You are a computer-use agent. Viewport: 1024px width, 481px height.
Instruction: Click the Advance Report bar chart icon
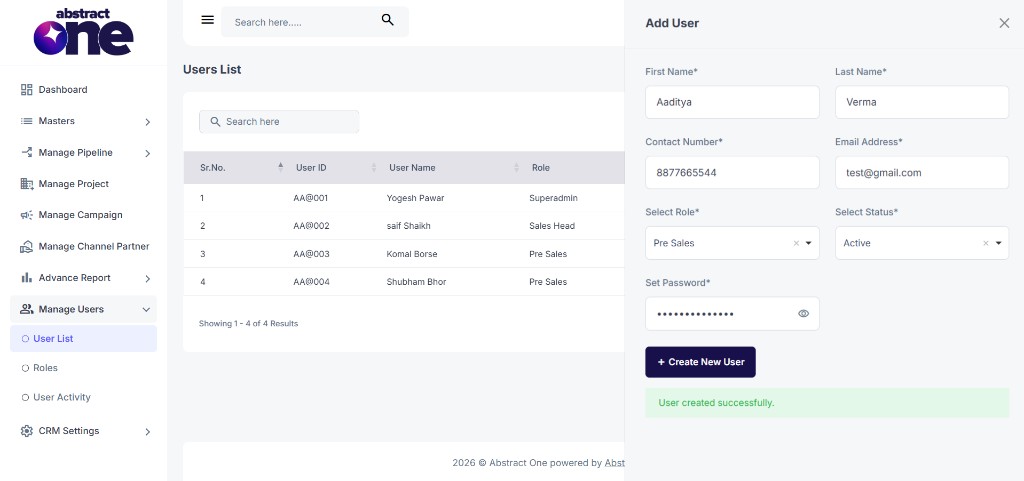pyautogui.click(x=27, y=277)
